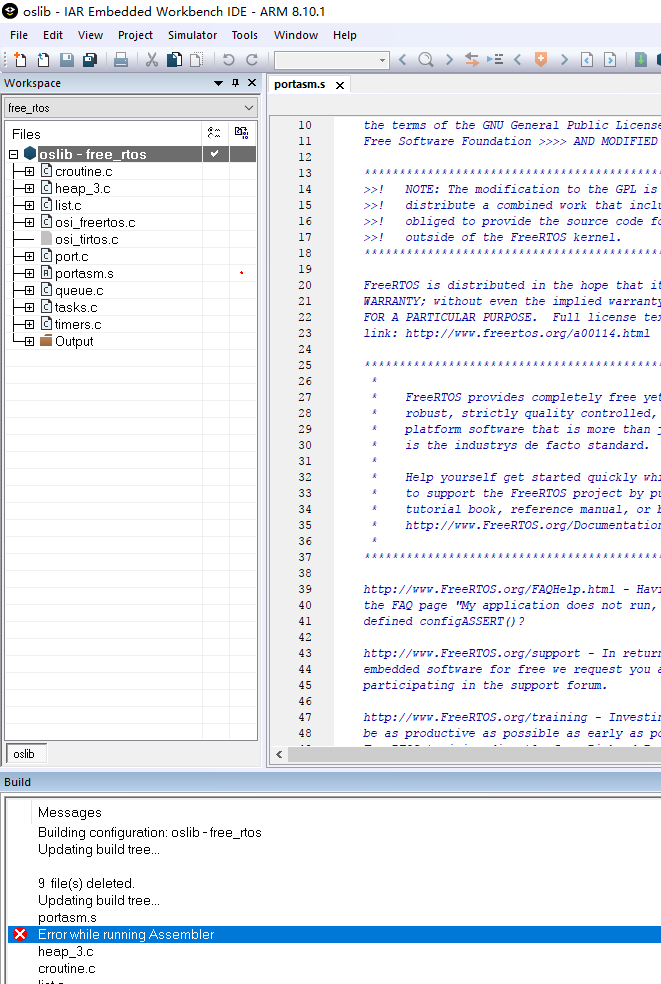This screenshot has height=984, width=661.
Task: Click build status column header icon
Action: coord(214,132)
